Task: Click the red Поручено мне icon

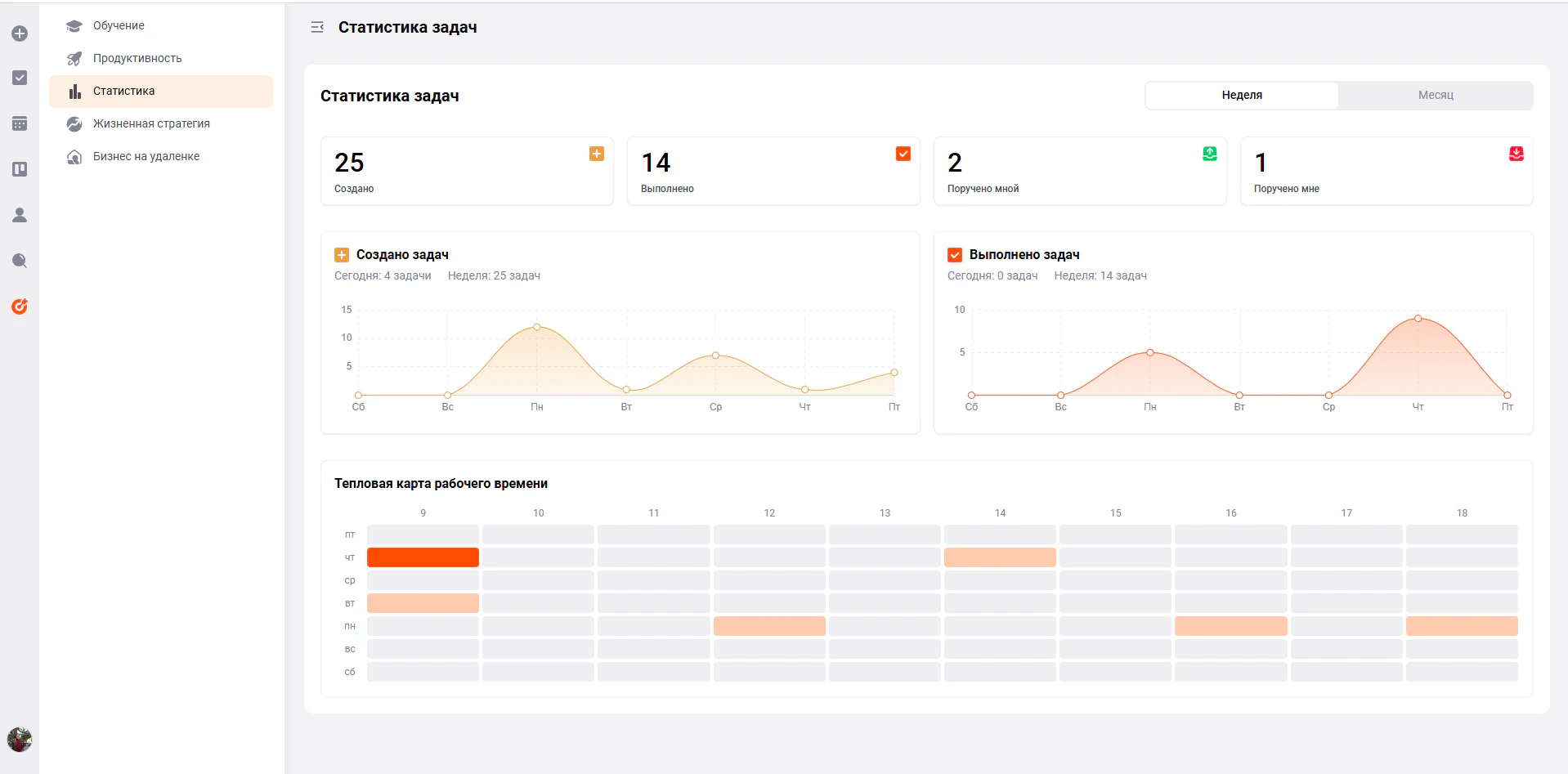Action: click(1516, 154)
